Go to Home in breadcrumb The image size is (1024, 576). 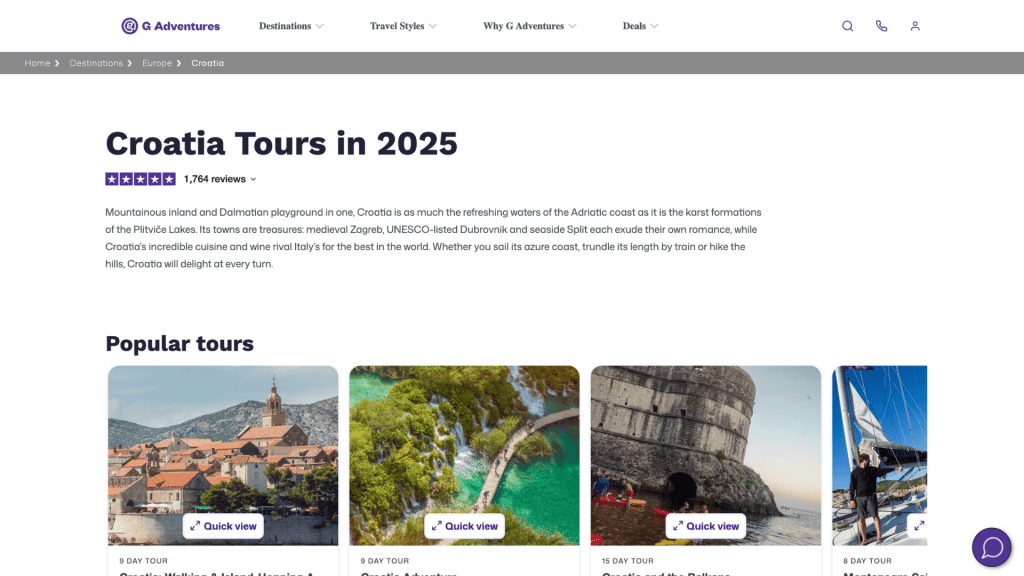37,63
